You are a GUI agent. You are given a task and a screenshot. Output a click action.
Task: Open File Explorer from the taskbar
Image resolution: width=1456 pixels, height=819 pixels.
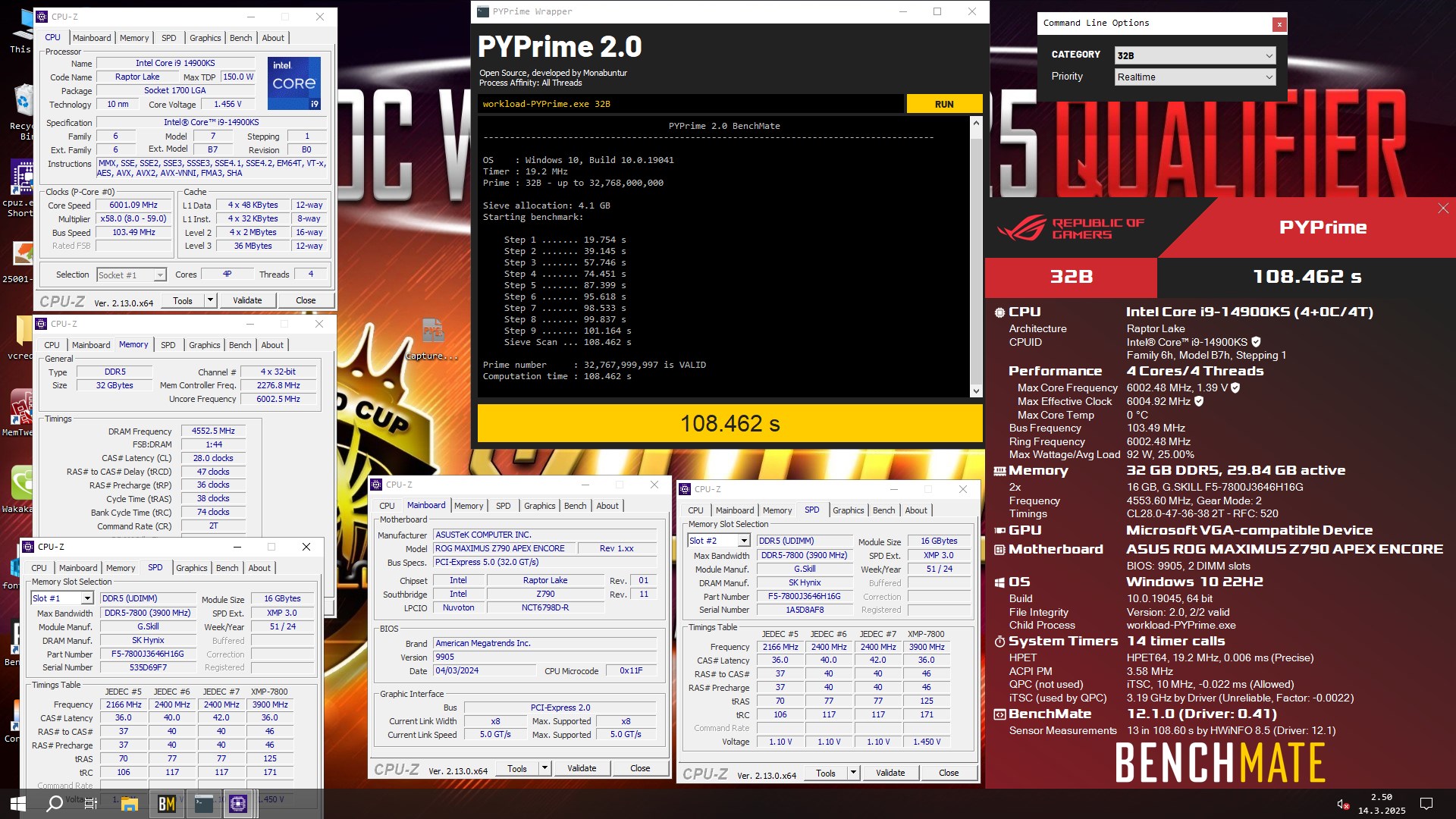(130, 803)
